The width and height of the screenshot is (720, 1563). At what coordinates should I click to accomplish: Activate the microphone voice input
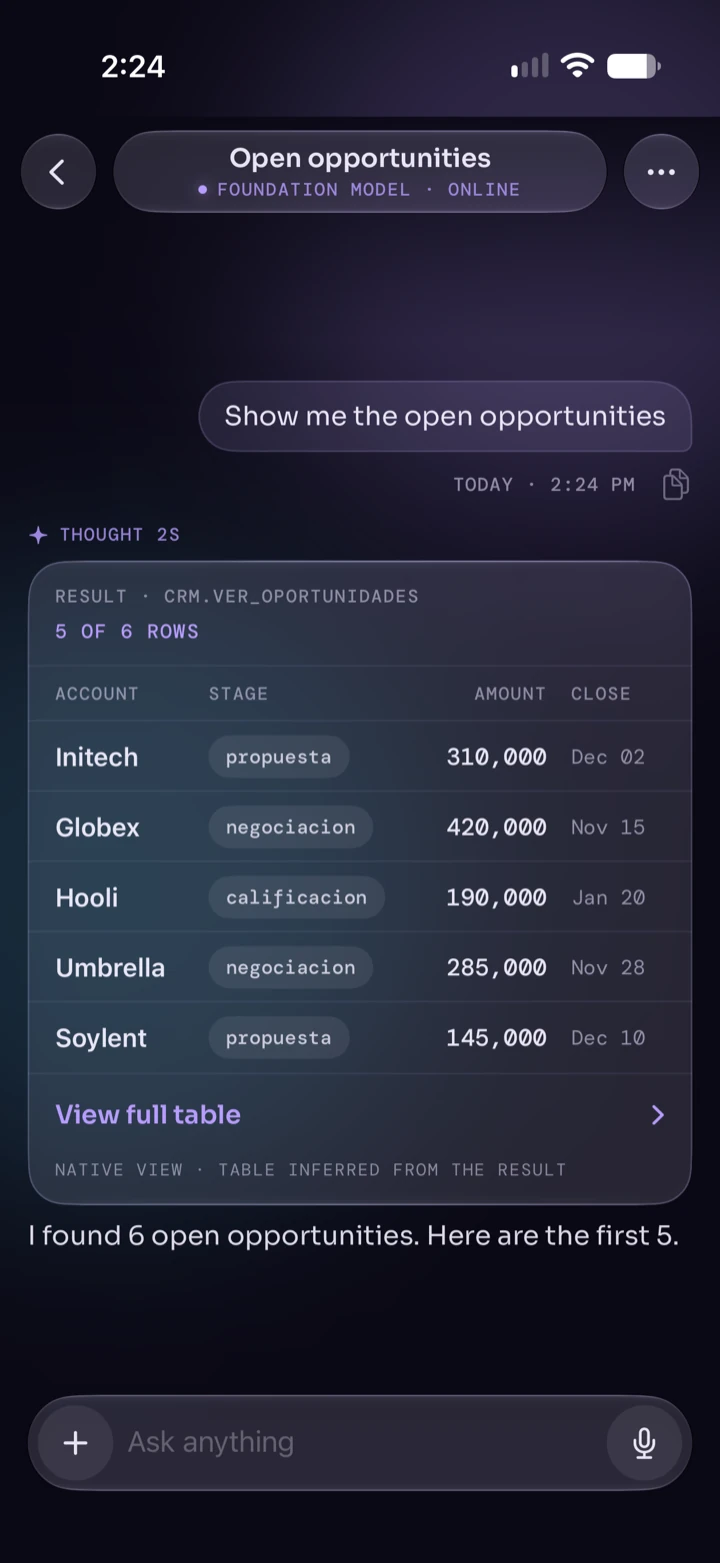point(644,1442)
